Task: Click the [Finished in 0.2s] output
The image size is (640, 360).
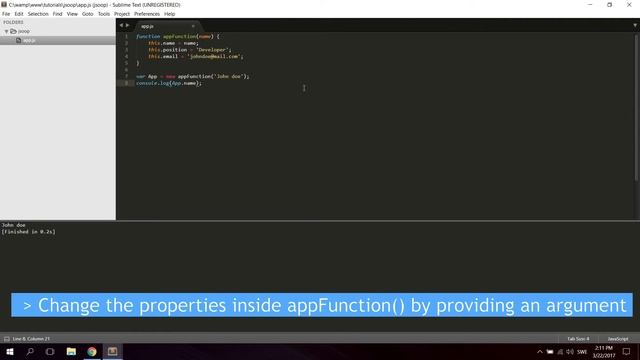Action: pyautogui.click(x=28, y=231)
